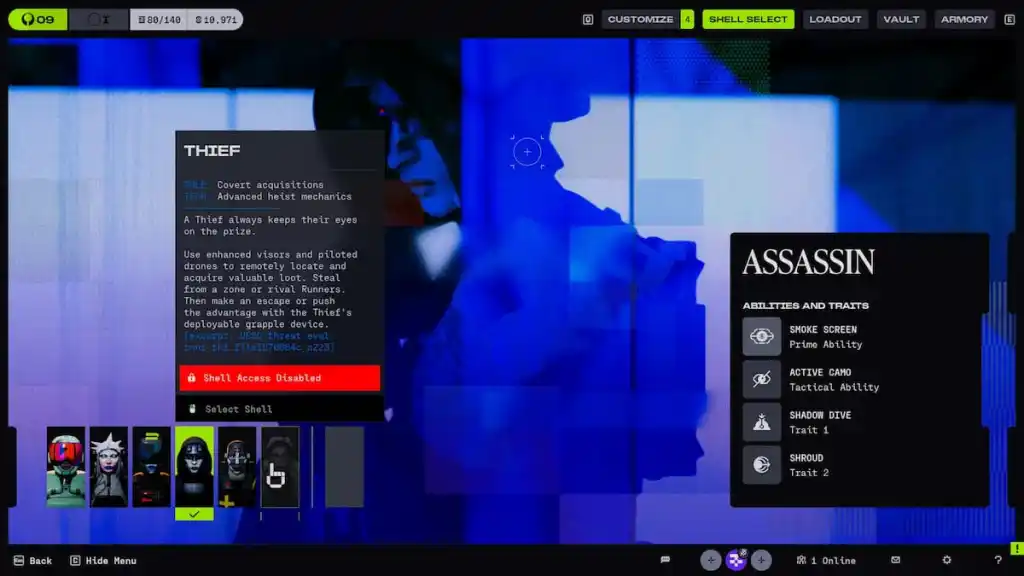1024x576 pixels.
Task: Choose the shell portrait with yellow cross
Action: click(237, 467)
